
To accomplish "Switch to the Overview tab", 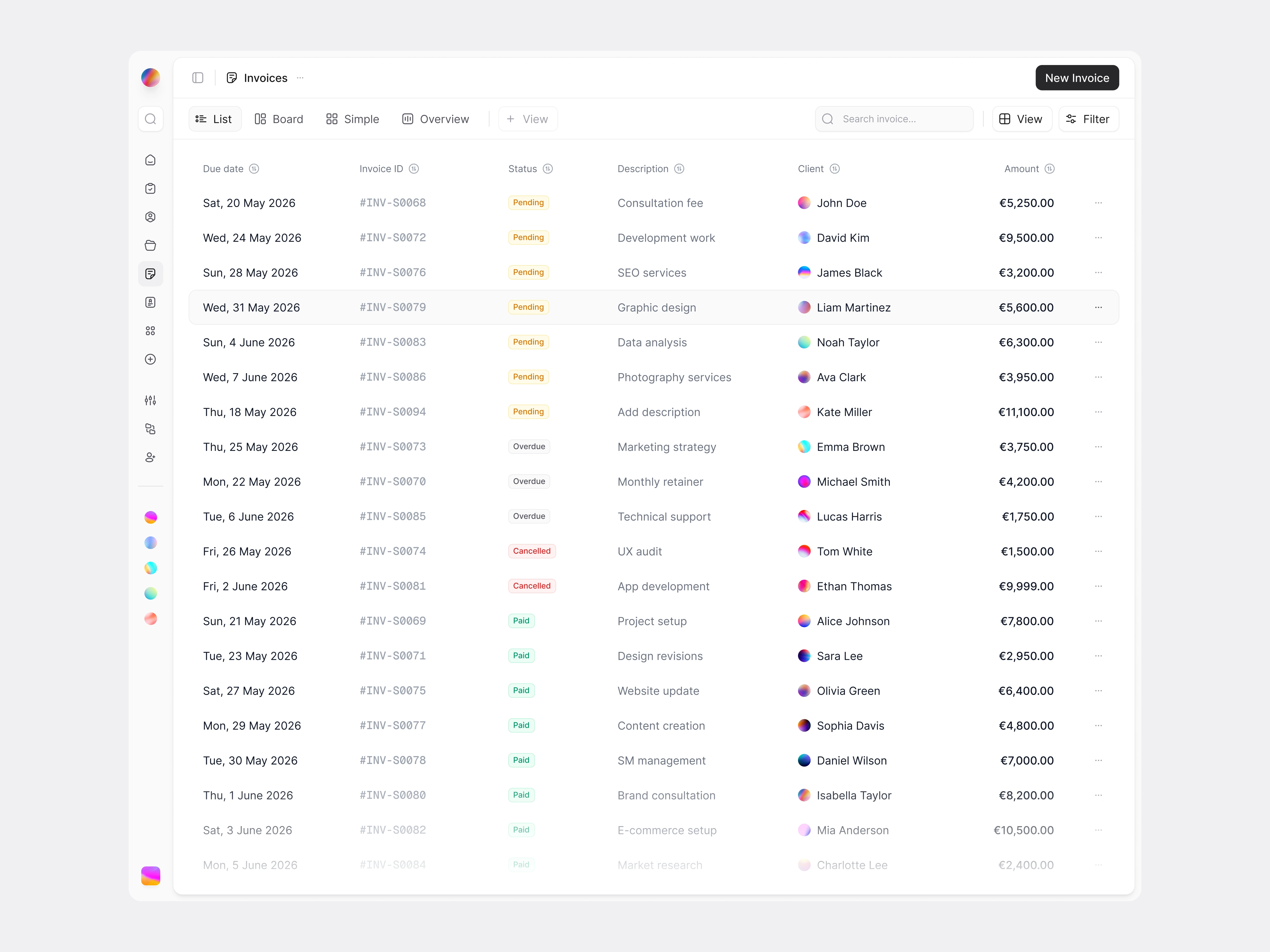I will click(x=436, y=119).
